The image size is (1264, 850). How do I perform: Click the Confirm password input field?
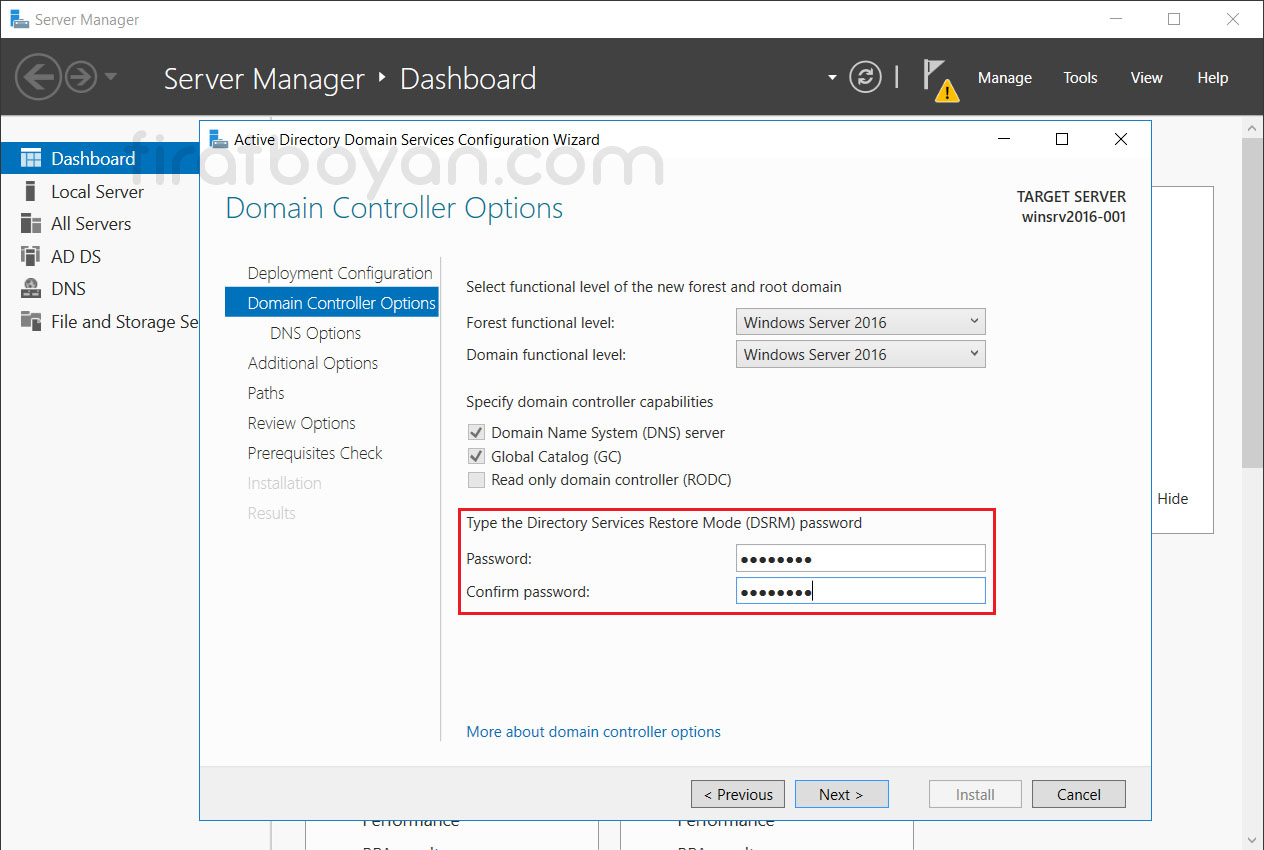pyautogui.click(x=861, y=591)
